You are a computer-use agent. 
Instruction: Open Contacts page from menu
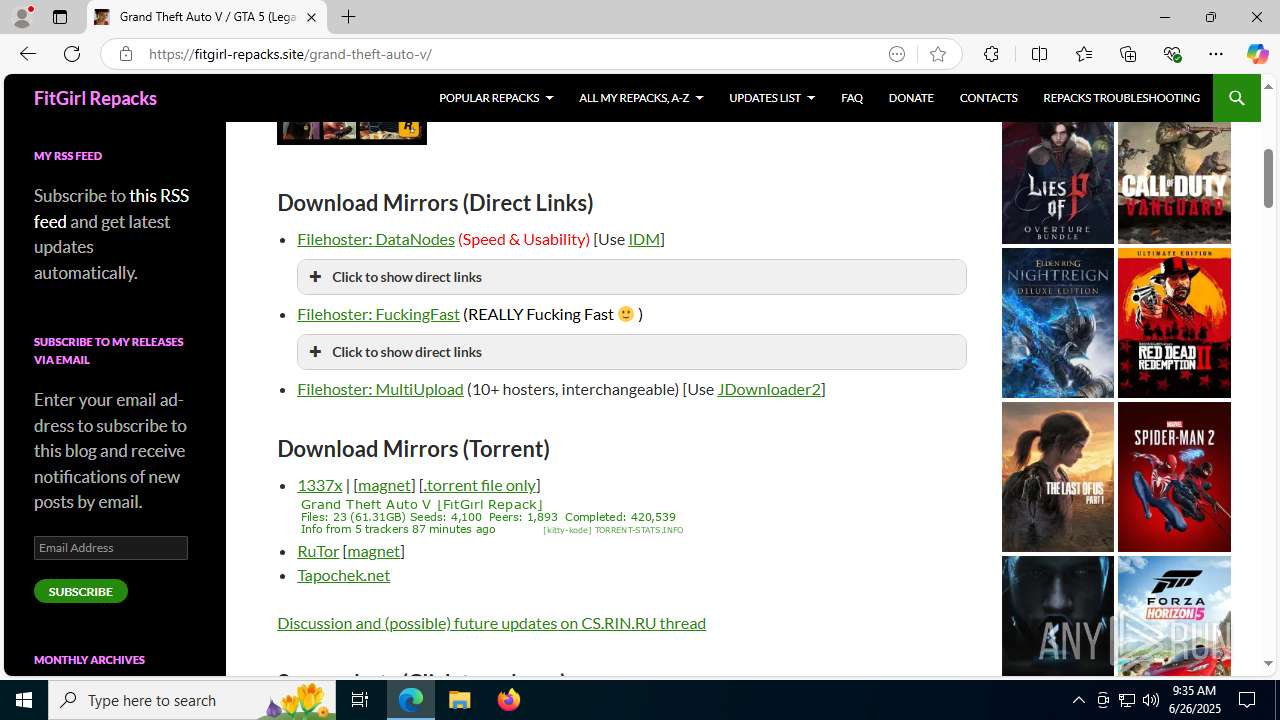coord(988,98)
